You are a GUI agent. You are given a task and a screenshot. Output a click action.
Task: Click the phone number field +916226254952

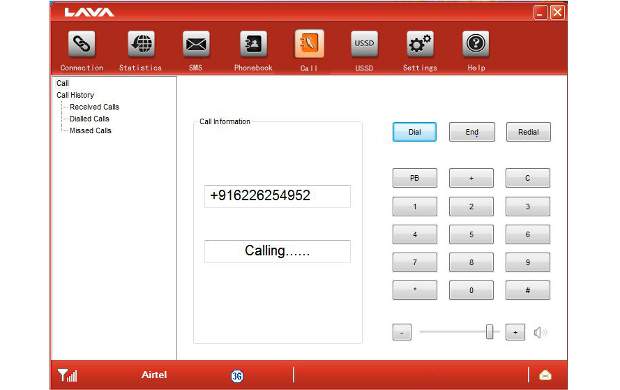(x=277, y=196)
